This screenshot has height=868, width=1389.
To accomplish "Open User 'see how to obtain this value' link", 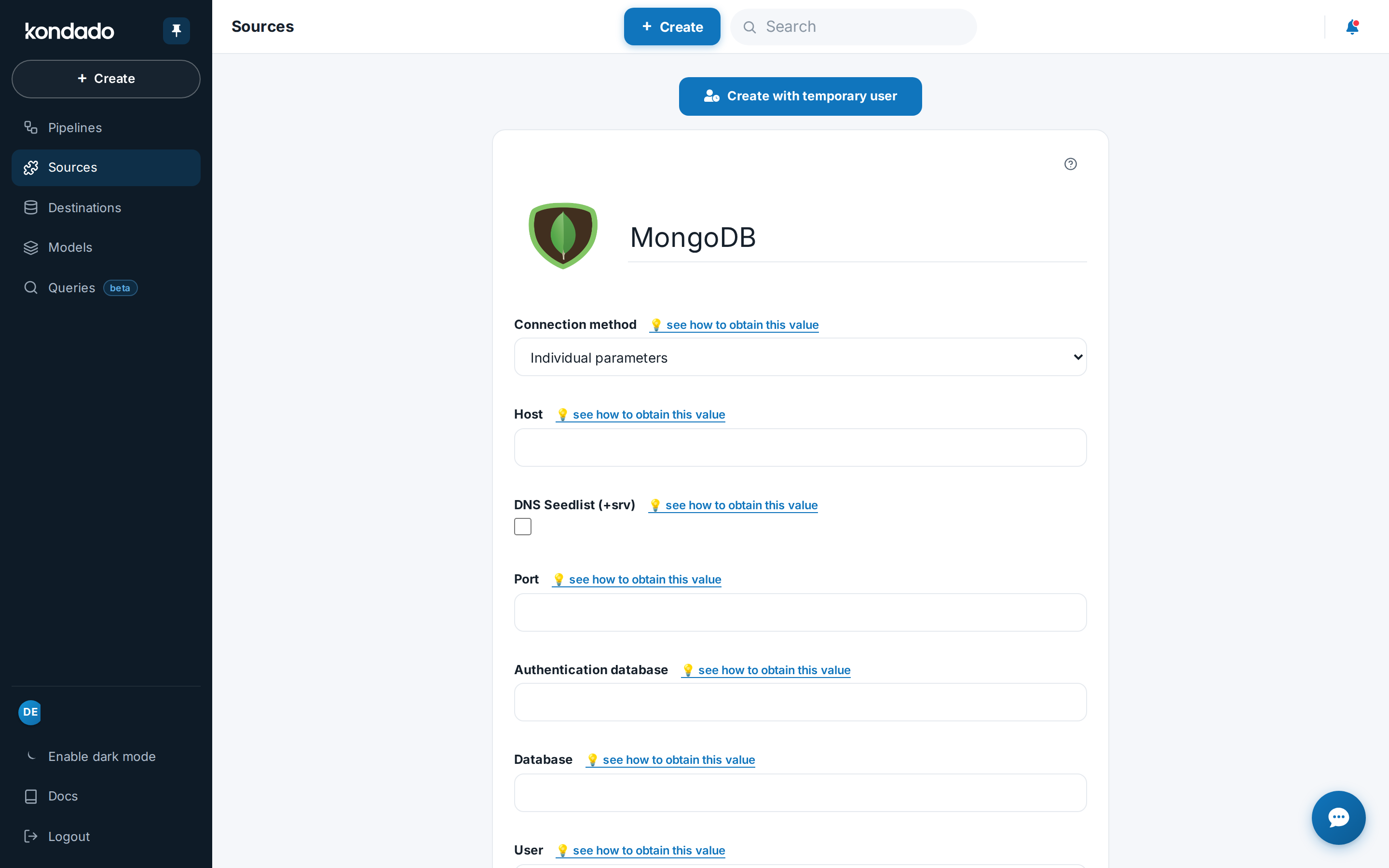I will pos(640,850).
